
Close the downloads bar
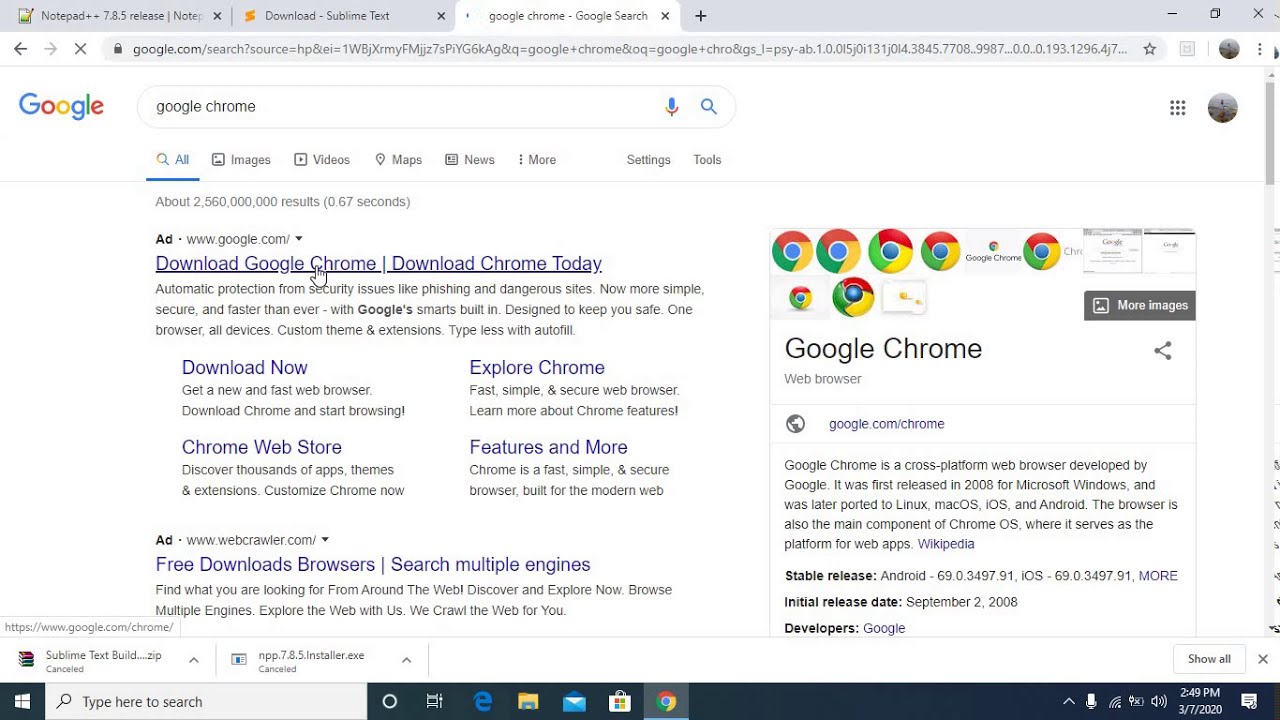(x=1262, y=659)
